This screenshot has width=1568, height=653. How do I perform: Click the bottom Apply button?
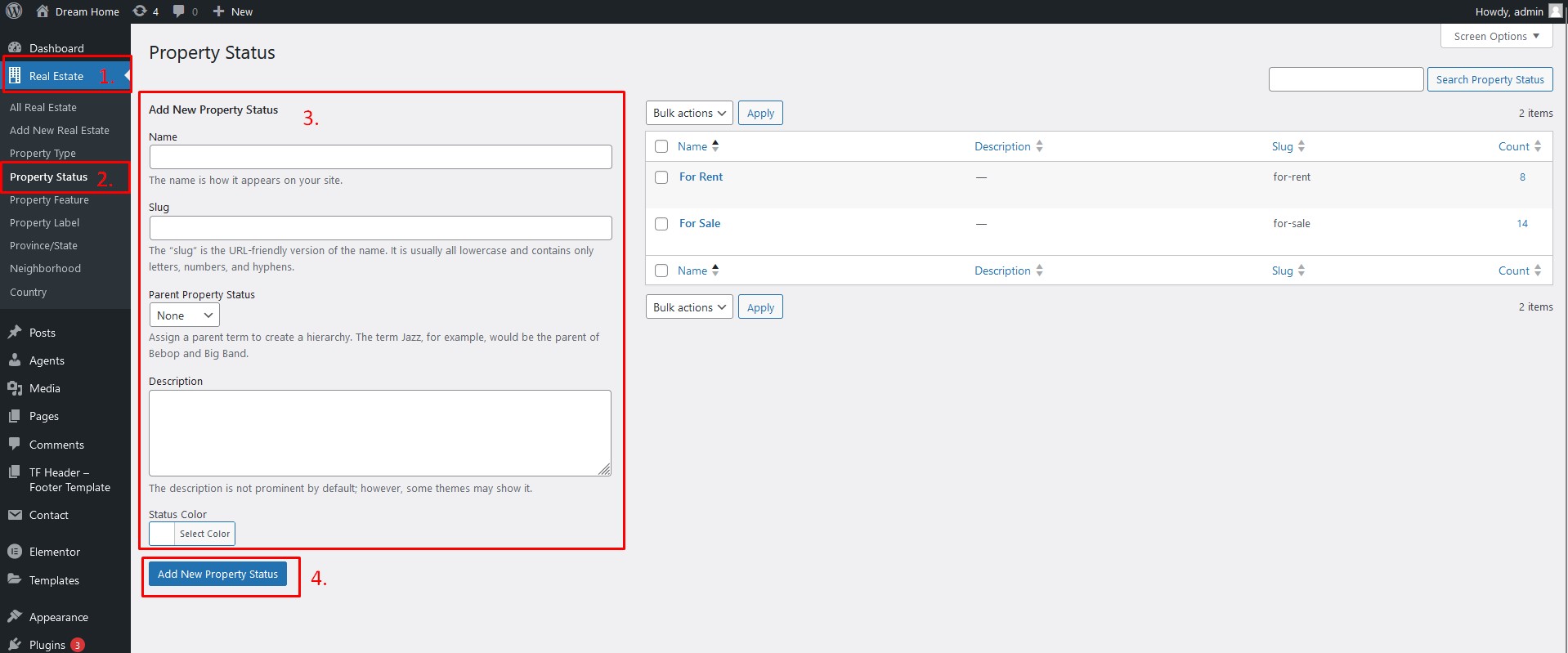pyautogui.click(x=760, y=307)
